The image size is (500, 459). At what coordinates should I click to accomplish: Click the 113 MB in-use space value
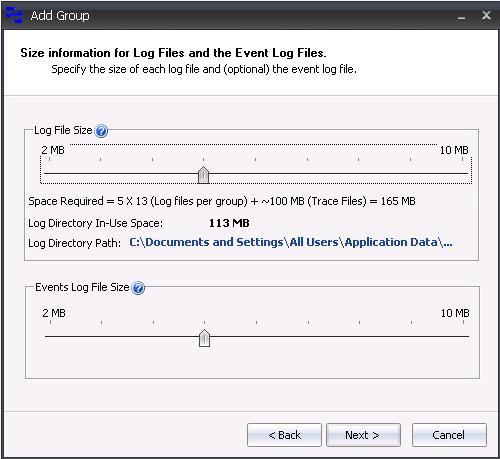pyautogui.click(x=229, y=223)
